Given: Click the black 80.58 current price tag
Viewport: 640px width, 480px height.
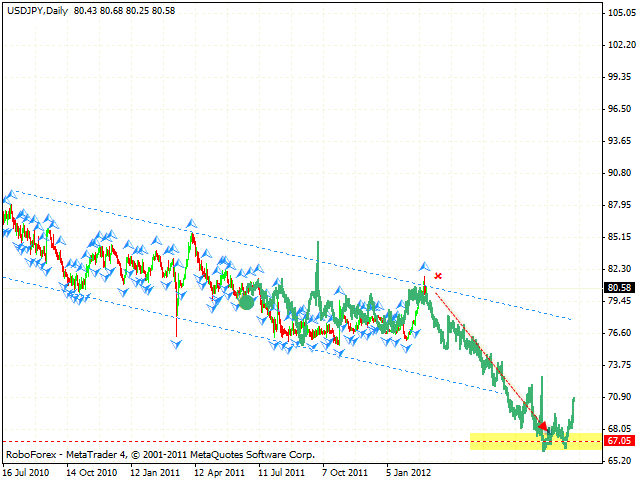Looking at the screenshot, I should click(617, 288).
